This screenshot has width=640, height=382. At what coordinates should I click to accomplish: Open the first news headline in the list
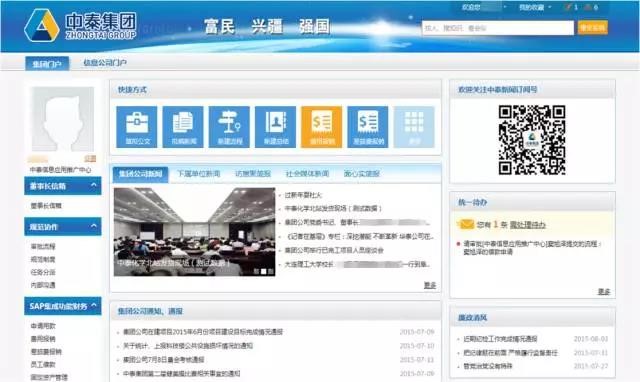coord(303,195)
